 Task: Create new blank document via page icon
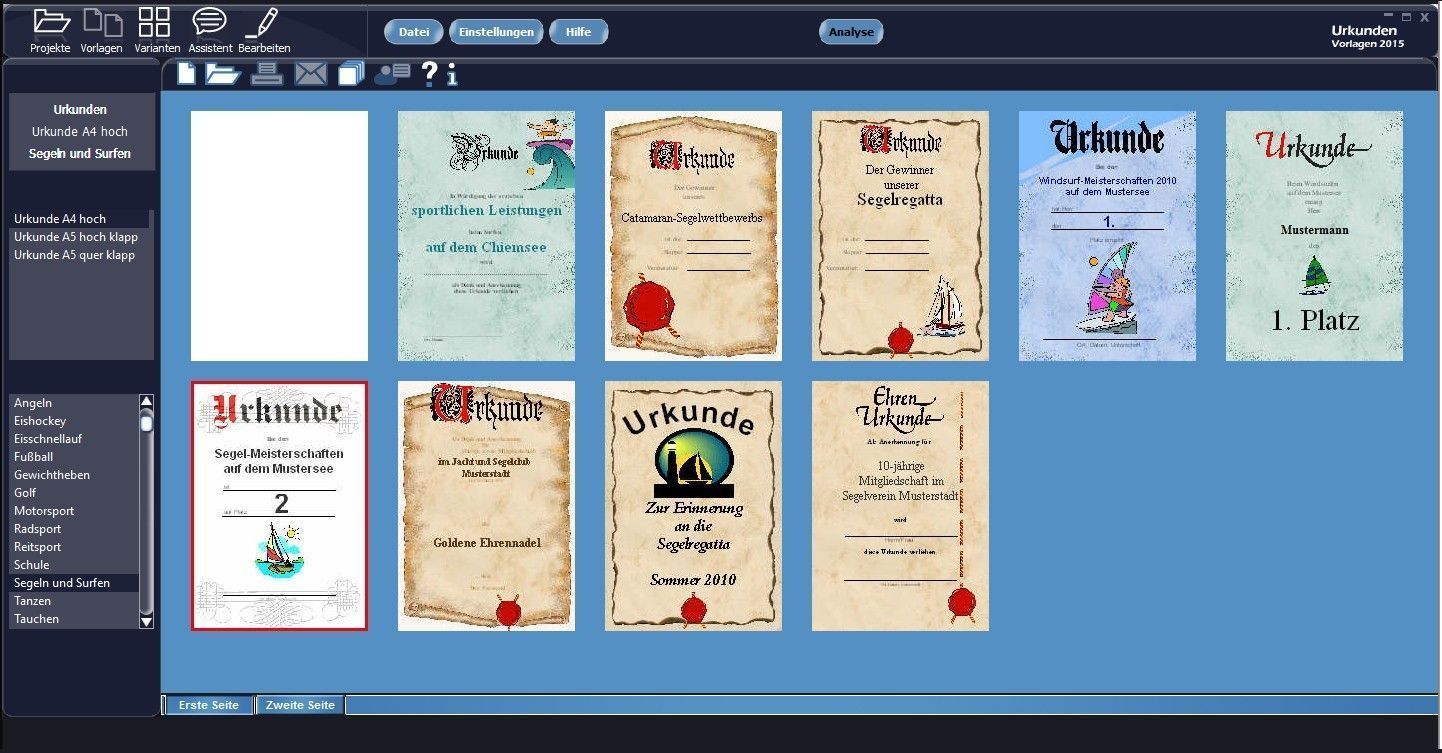pos(186,73)
